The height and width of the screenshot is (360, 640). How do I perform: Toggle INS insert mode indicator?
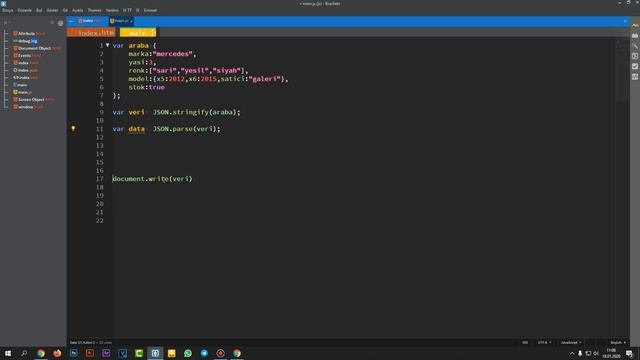525,342
